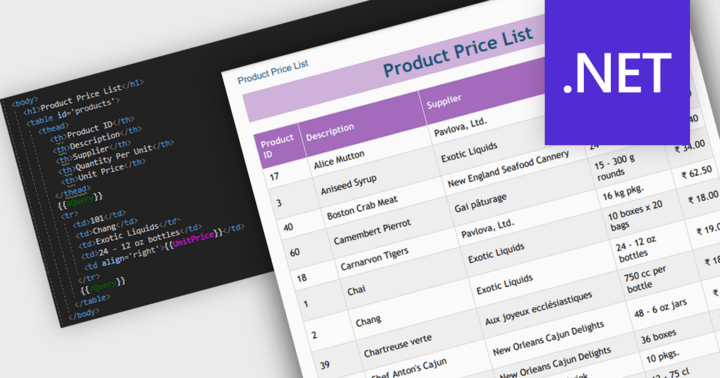Image resolution: width=720 pixels, height=378 pixels.
Task: Click New England Seafood Cannery supplier cell
Action: point(508,169)
